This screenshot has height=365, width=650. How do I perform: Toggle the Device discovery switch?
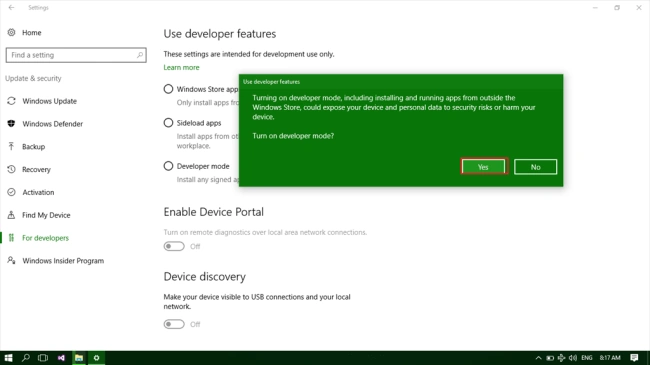point(174,324)
